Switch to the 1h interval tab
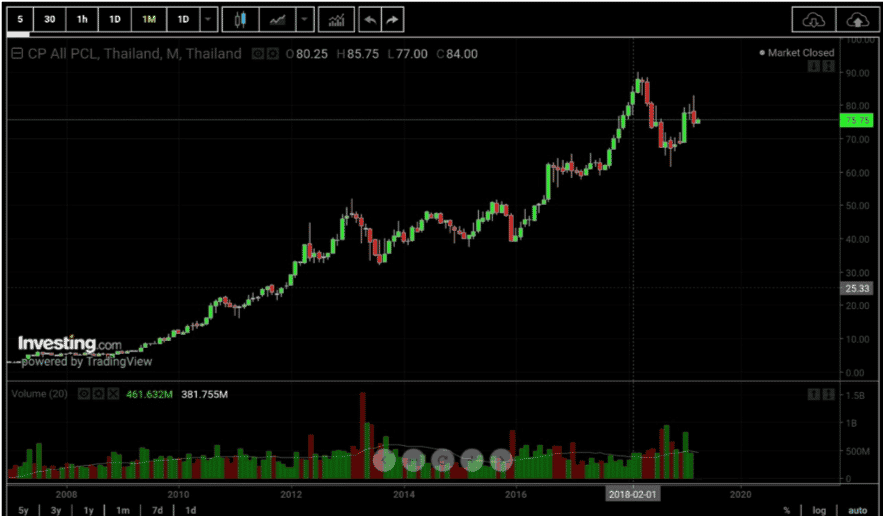The width and height of the screenshot is (883, 516). [x=82, y=20]
